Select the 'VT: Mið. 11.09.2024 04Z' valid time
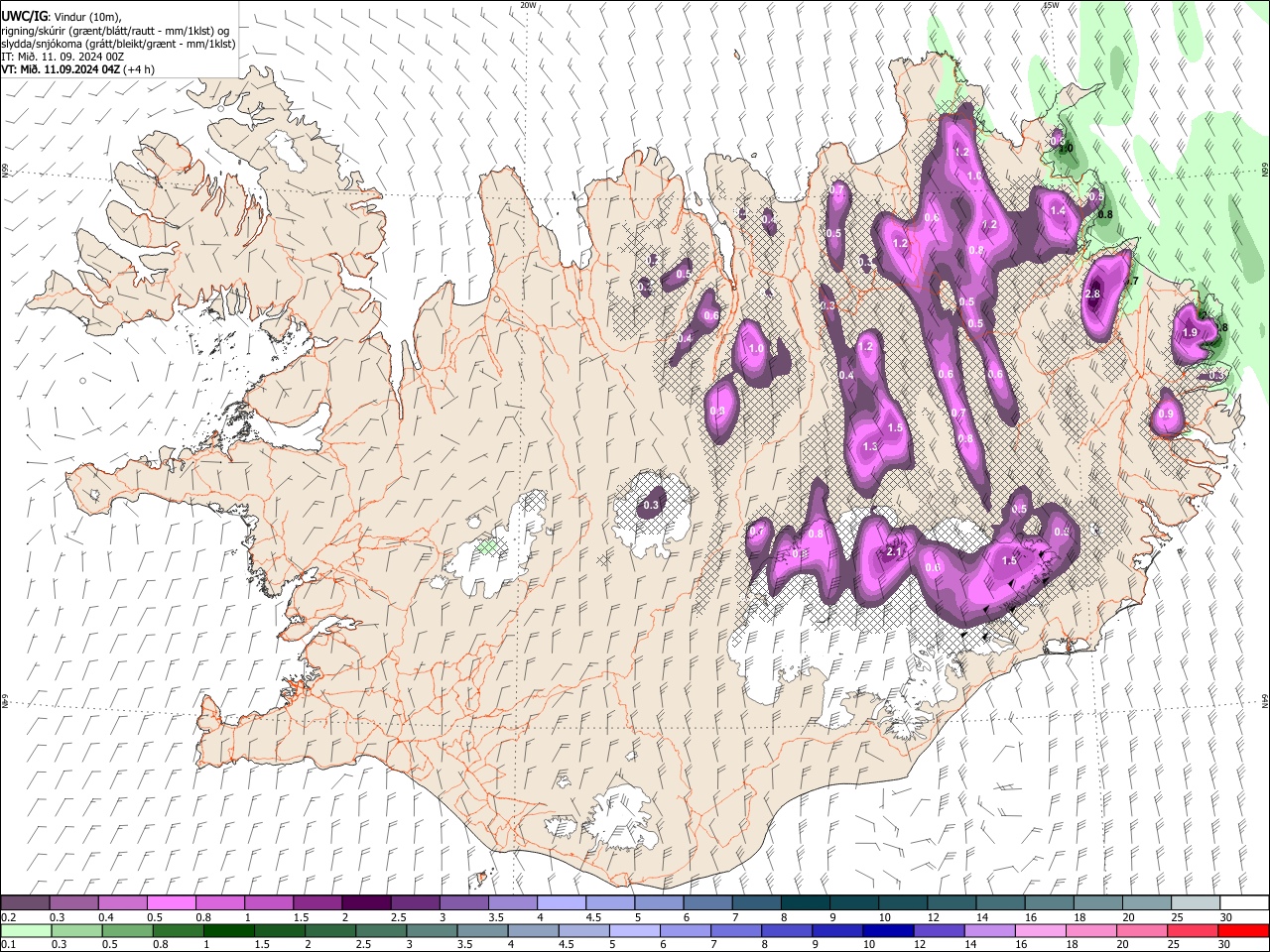This screenshot has height=952, width=1270. point(61,69)
